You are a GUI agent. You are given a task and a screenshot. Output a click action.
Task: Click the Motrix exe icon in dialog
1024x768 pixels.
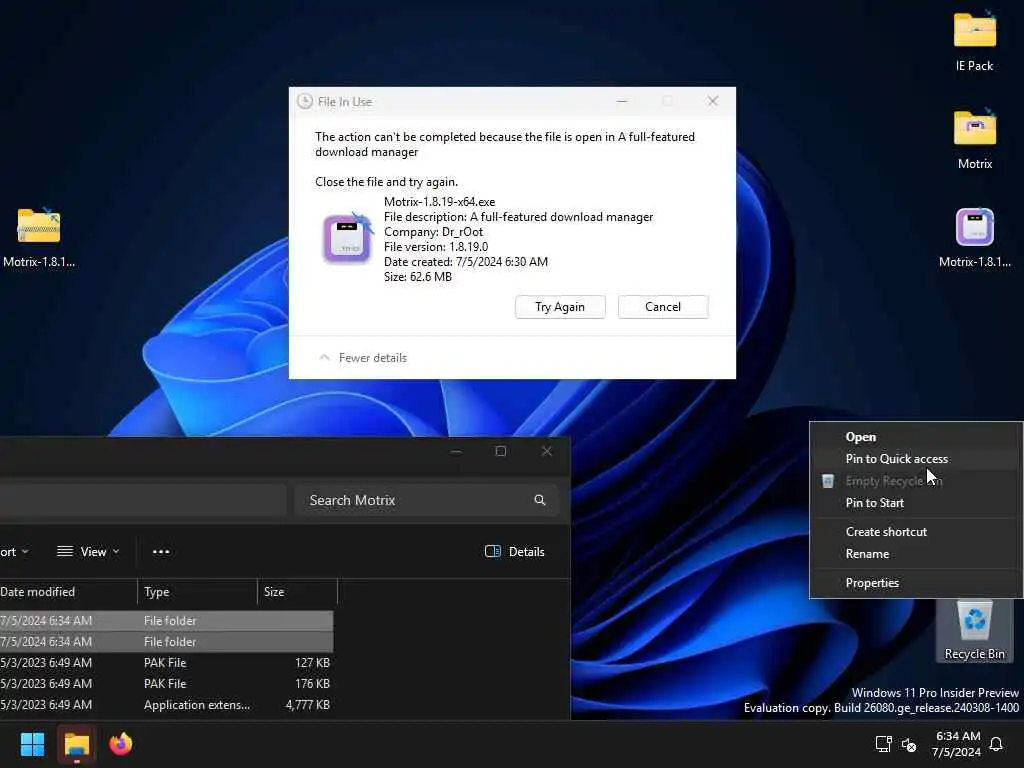(x=347, y=238)
